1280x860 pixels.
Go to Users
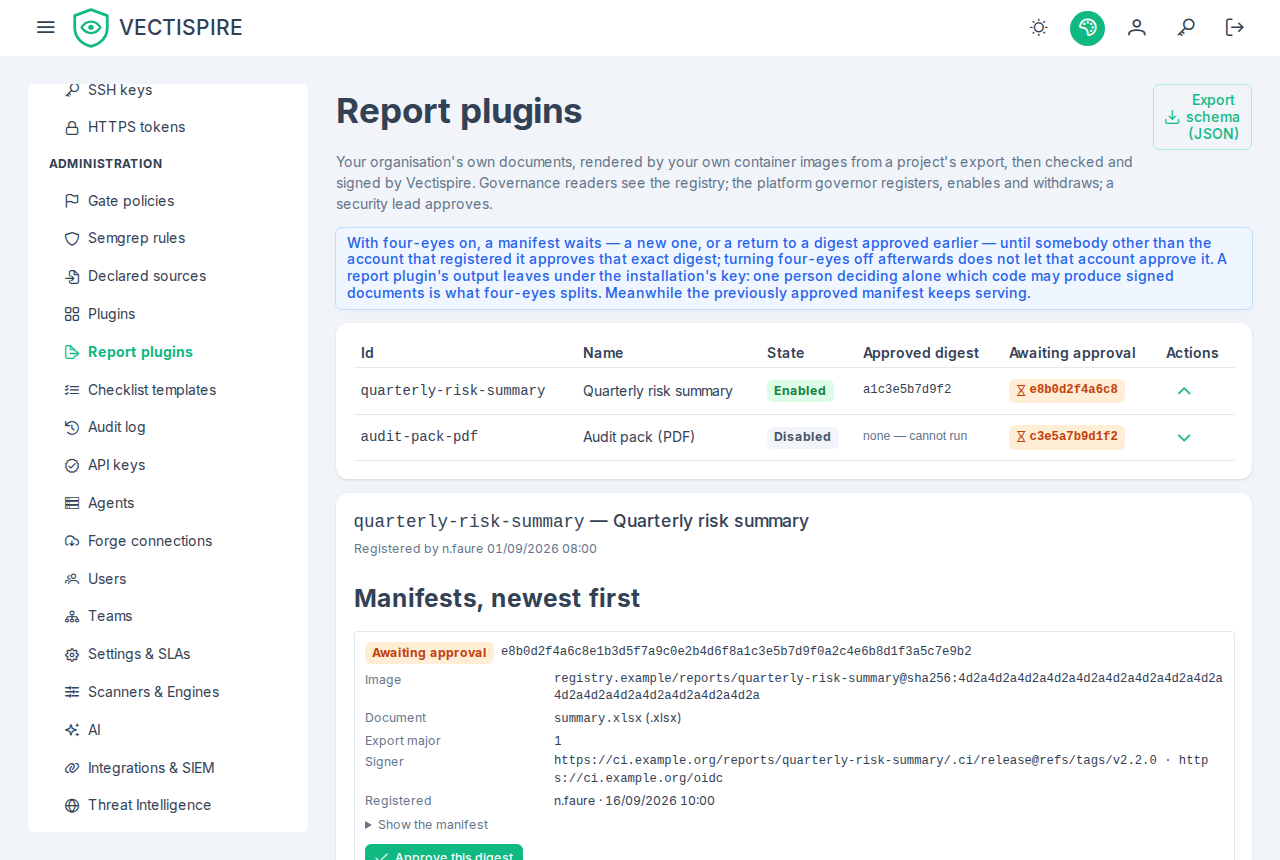point(107,579)
